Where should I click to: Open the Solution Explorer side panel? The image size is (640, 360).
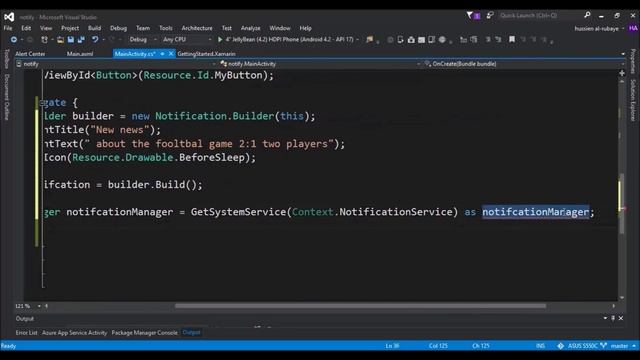coord(633,100)
